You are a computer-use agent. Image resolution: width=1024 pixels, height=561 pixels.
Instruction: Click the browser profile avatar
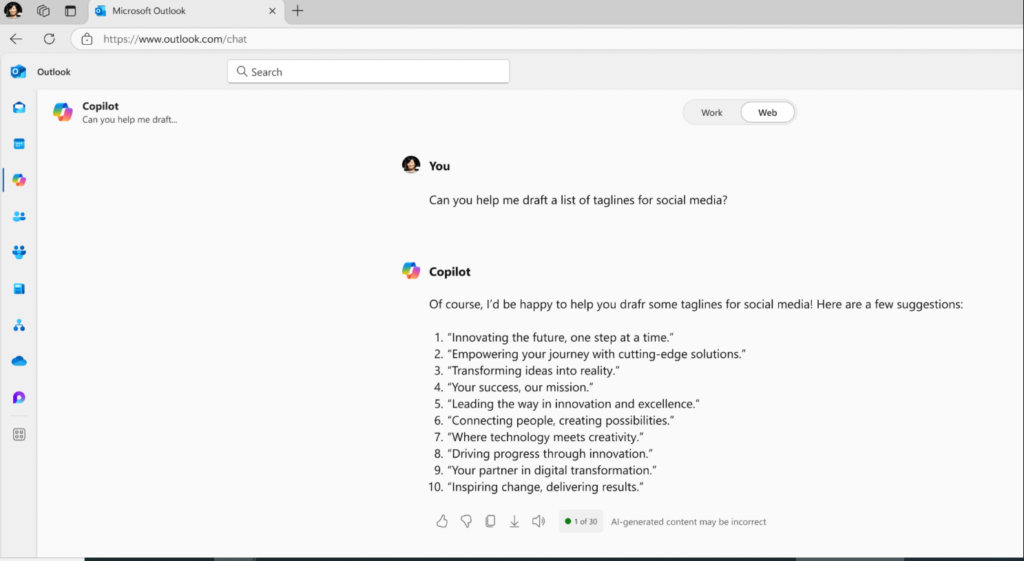13,10
